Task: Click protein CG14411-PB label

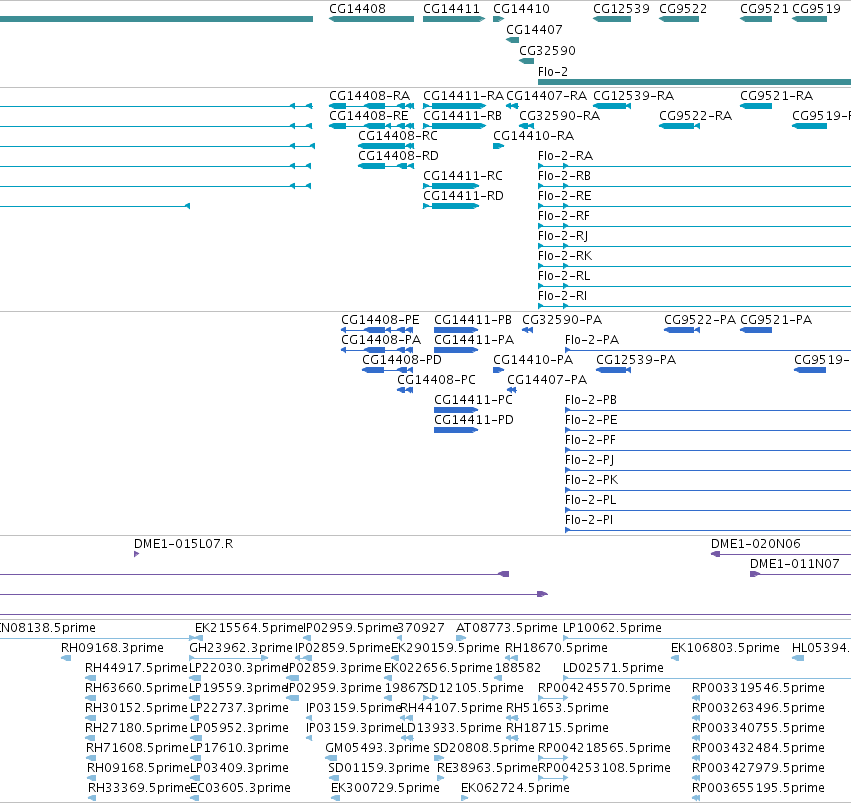Action: (x=473, y=320)
